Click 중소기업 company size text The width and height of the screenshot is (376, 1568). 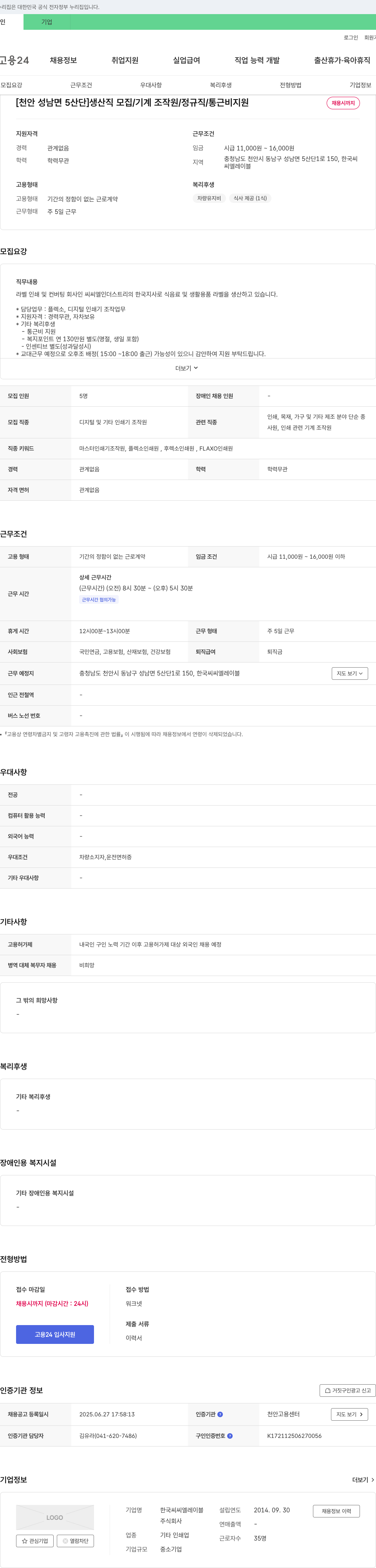[171, 1549]
